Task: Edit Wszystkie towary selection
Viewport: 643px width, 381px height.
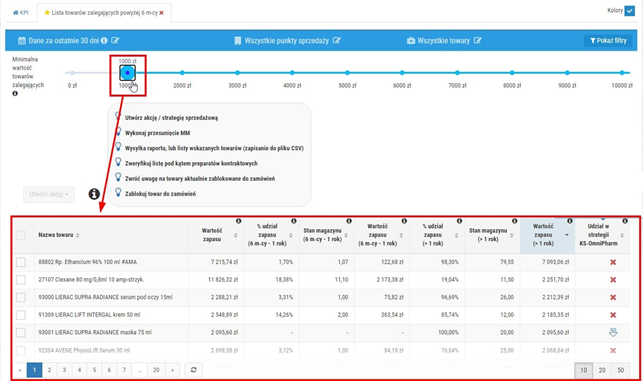Action: coord(477,40)
